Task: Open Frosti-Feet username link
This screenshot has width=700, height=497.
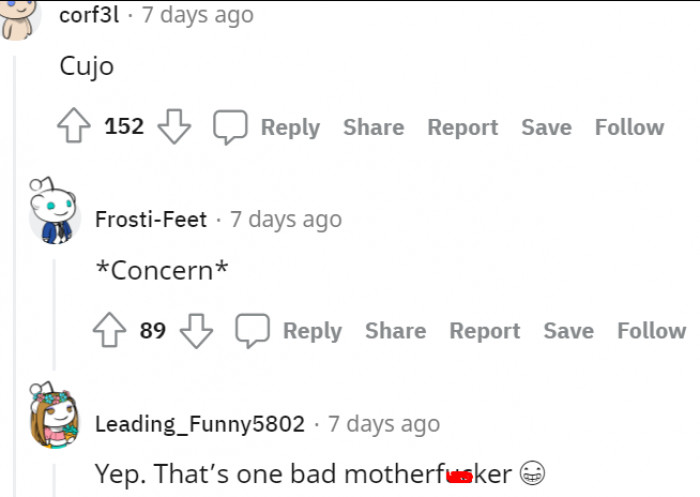Action: (x=151, y=219)
